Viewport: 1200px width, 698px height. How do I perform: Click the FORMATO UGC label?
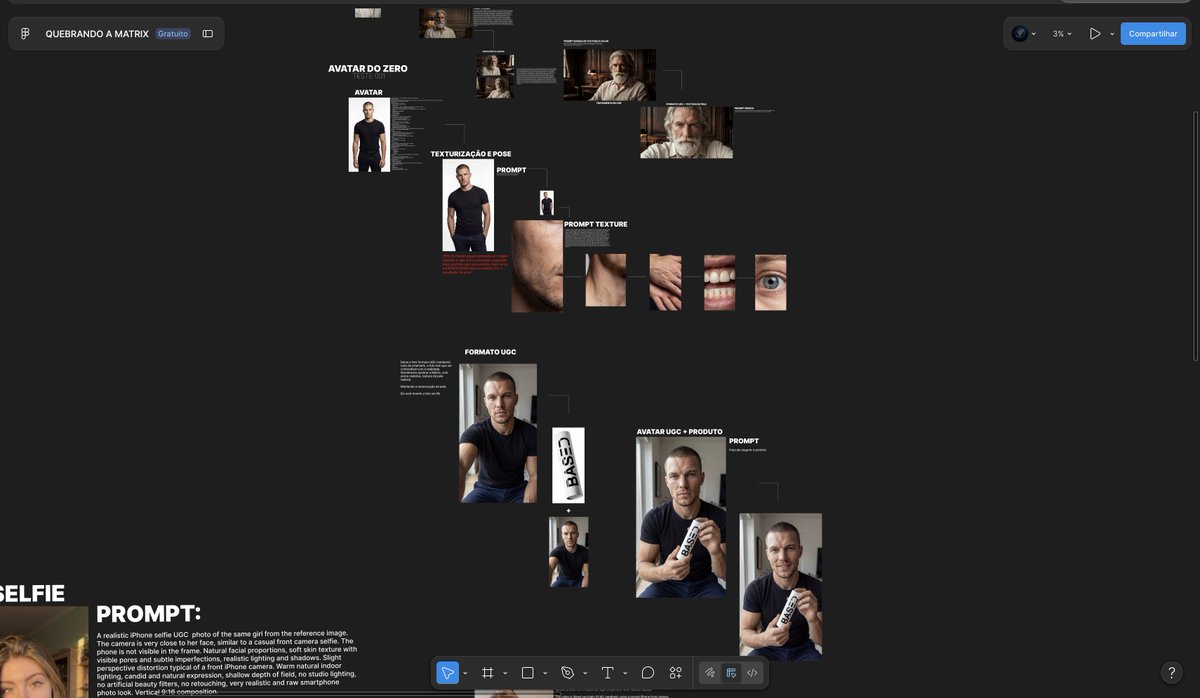pos(490,352)
